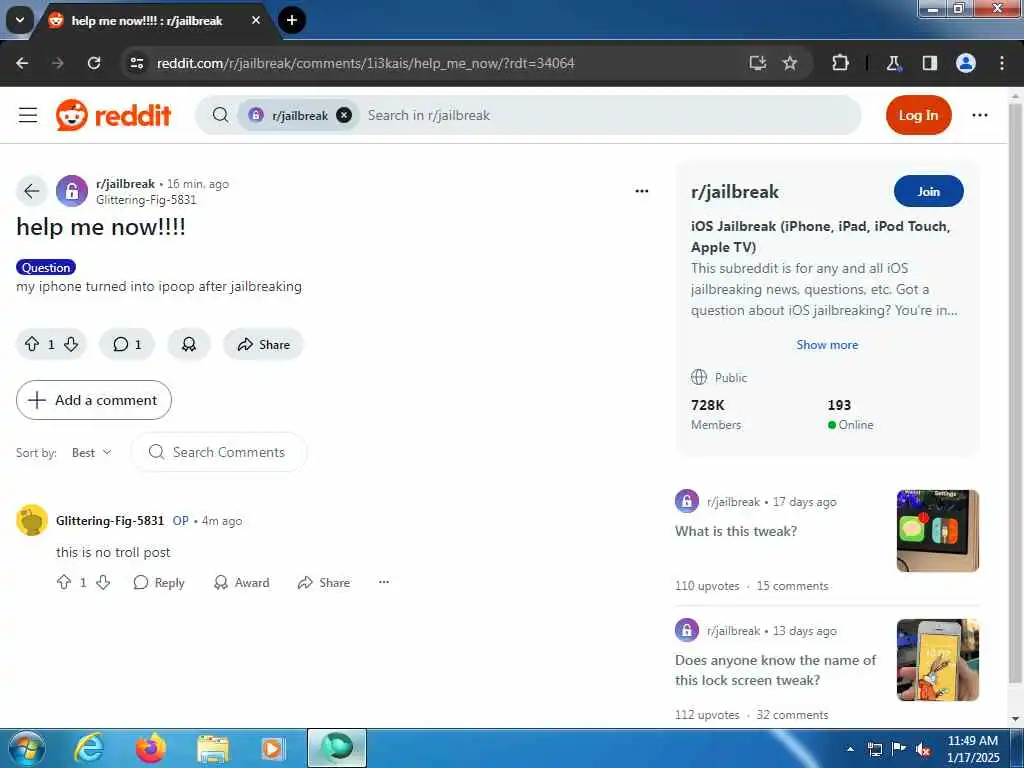1024x768 pixels.
Task: Open the muted volume tray icon
Action: tap(923, 750)
